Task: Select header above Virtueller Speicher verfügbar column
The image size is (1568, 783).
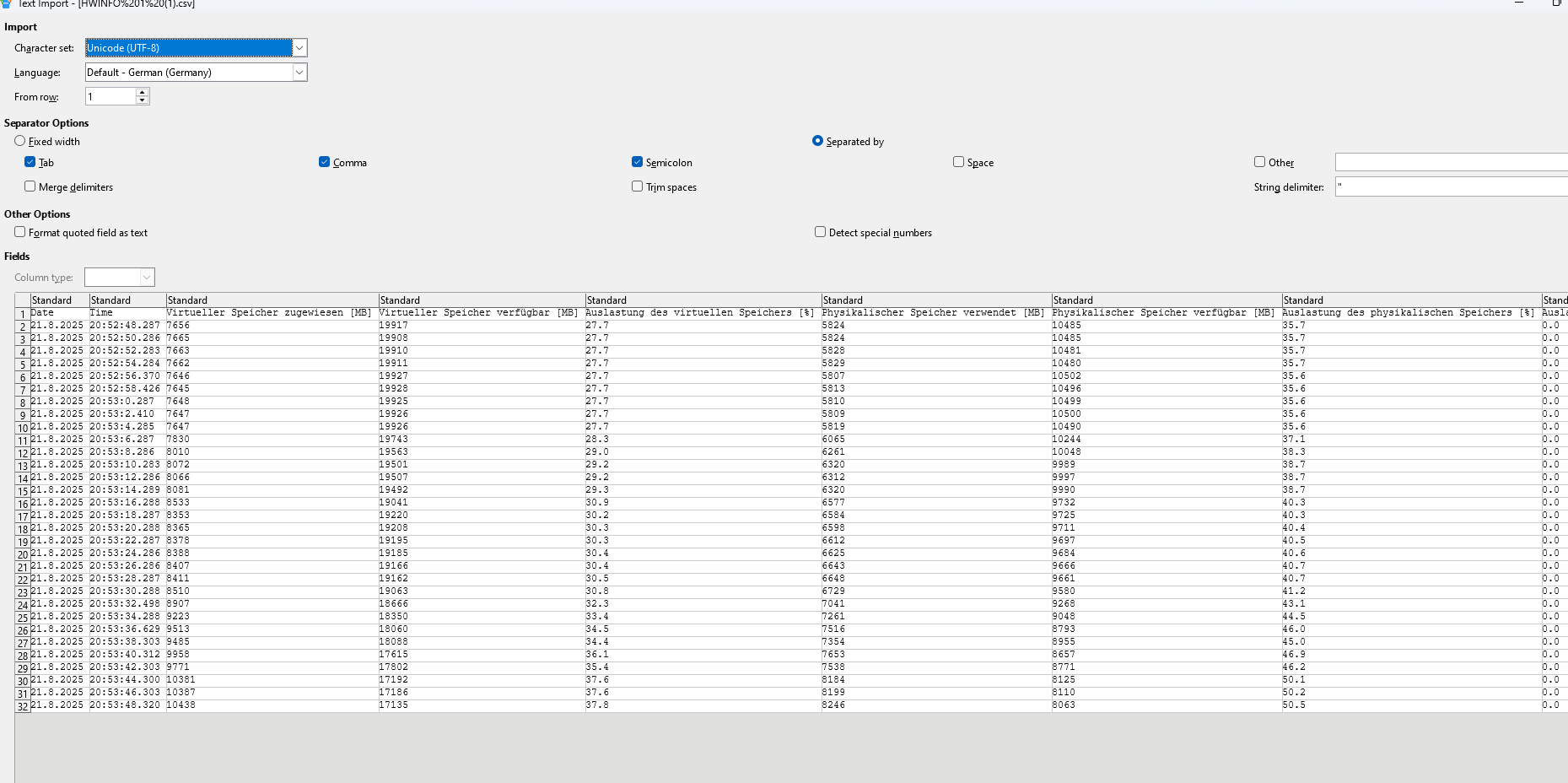Action: coord(482,300)
